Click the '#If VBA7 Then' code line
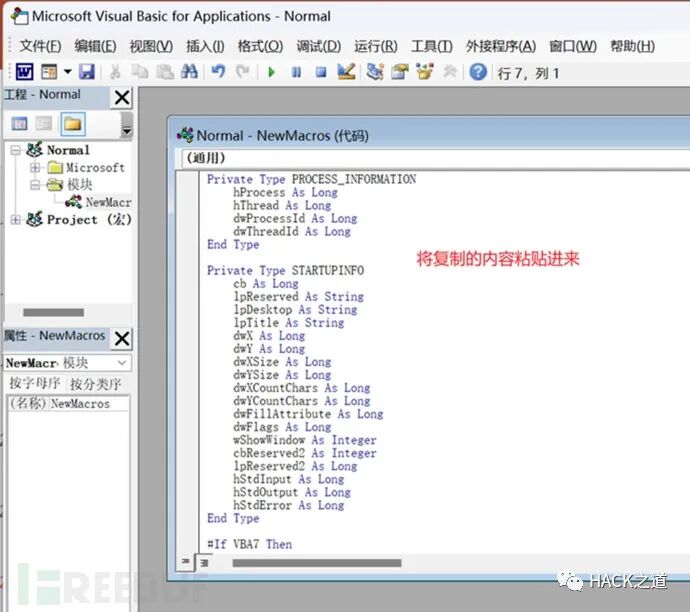The height and width of the screenshot is (612, 690). 250,544
